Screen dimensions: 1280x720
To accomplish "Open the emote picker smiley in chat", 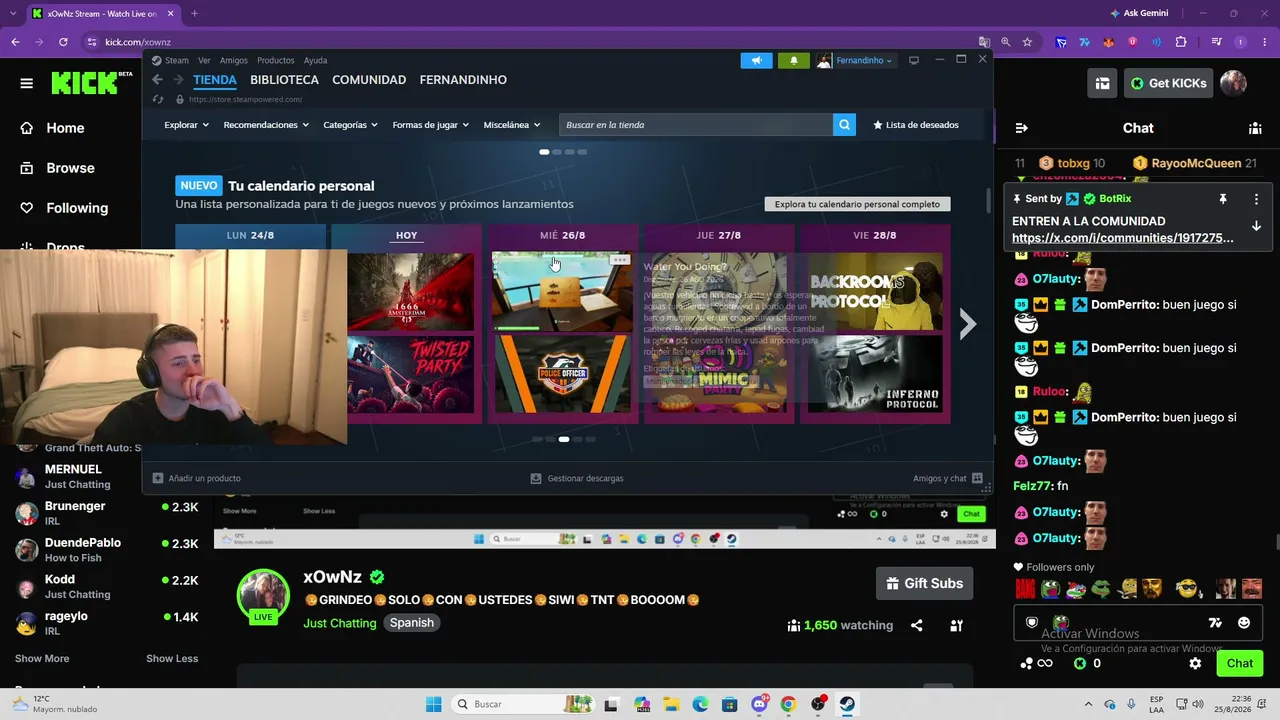I will (x=1244, y=623).
